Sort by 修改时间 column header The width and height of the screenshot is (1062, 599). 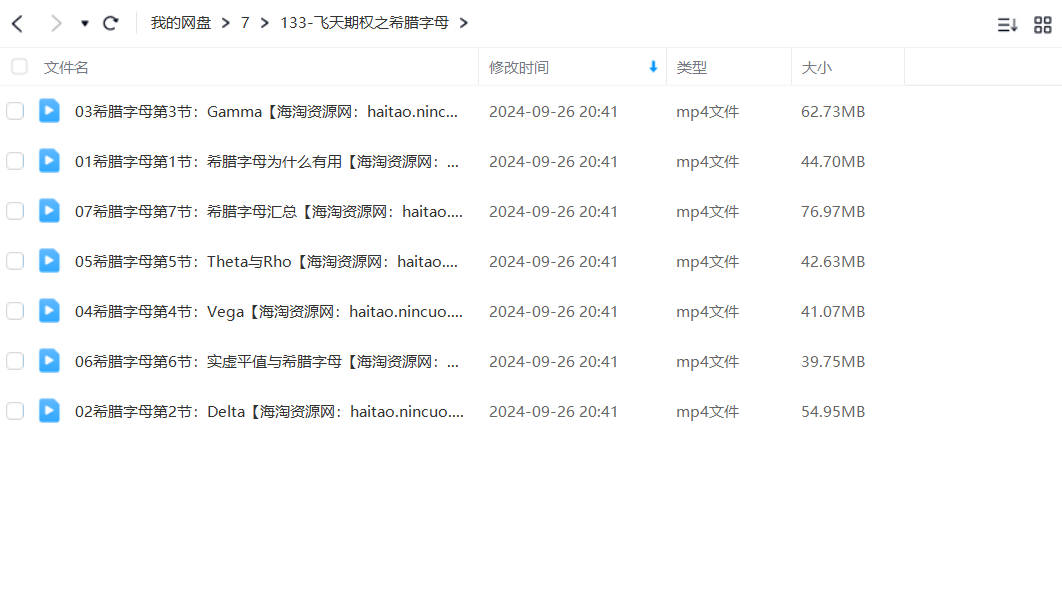pos(519,68)
